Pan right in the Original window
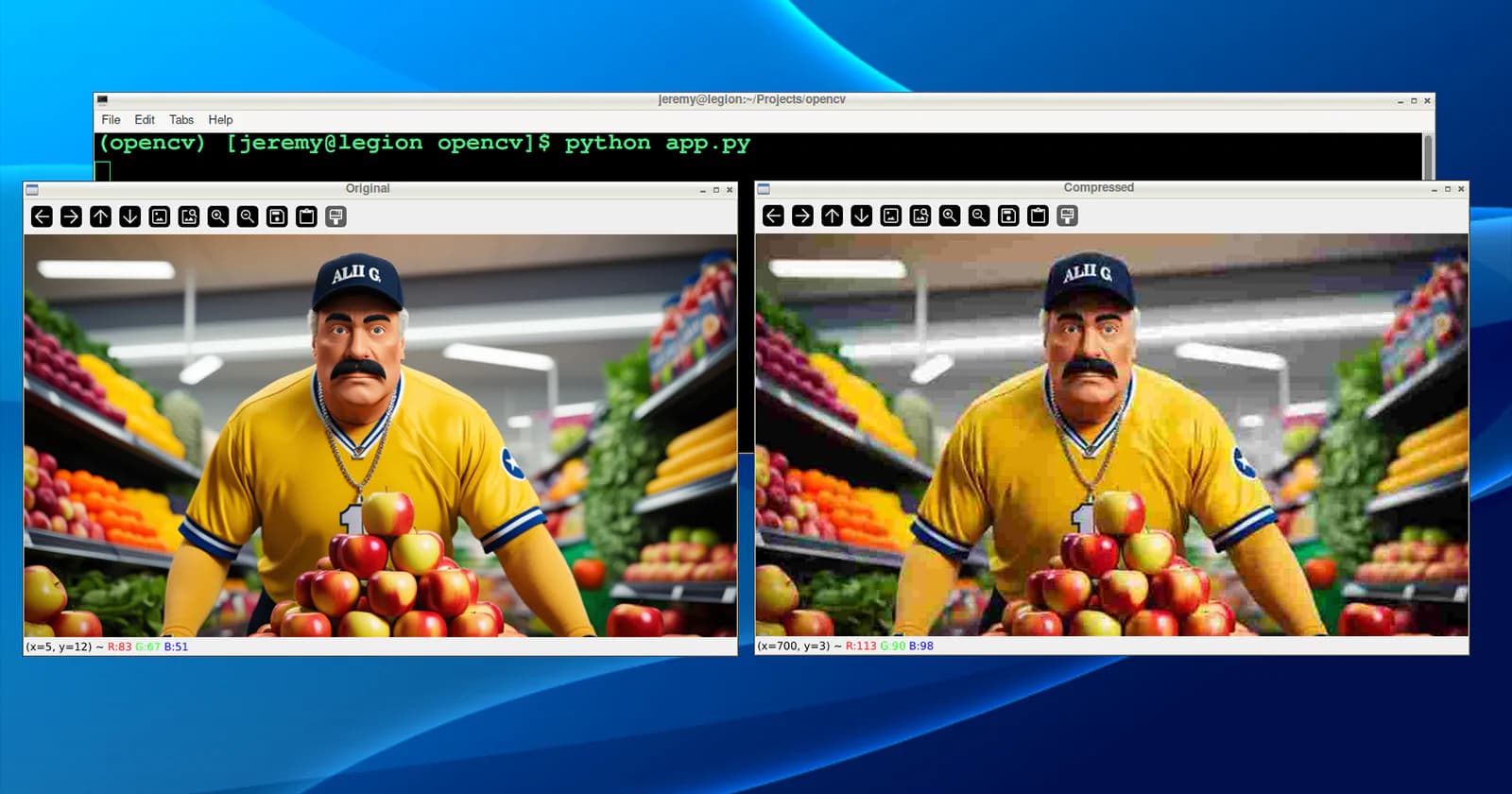 pos(71,216)
